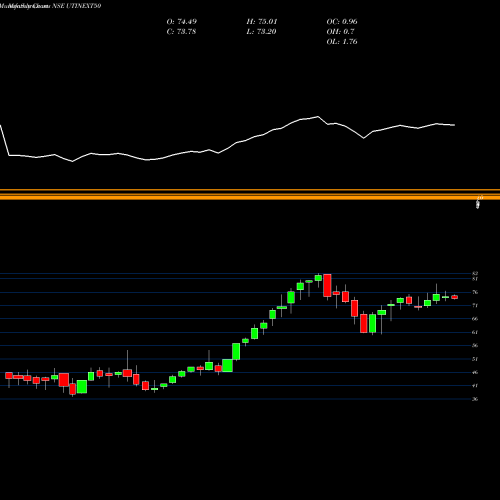Click the OC: 0.96 reading

(x=342, y=22)
